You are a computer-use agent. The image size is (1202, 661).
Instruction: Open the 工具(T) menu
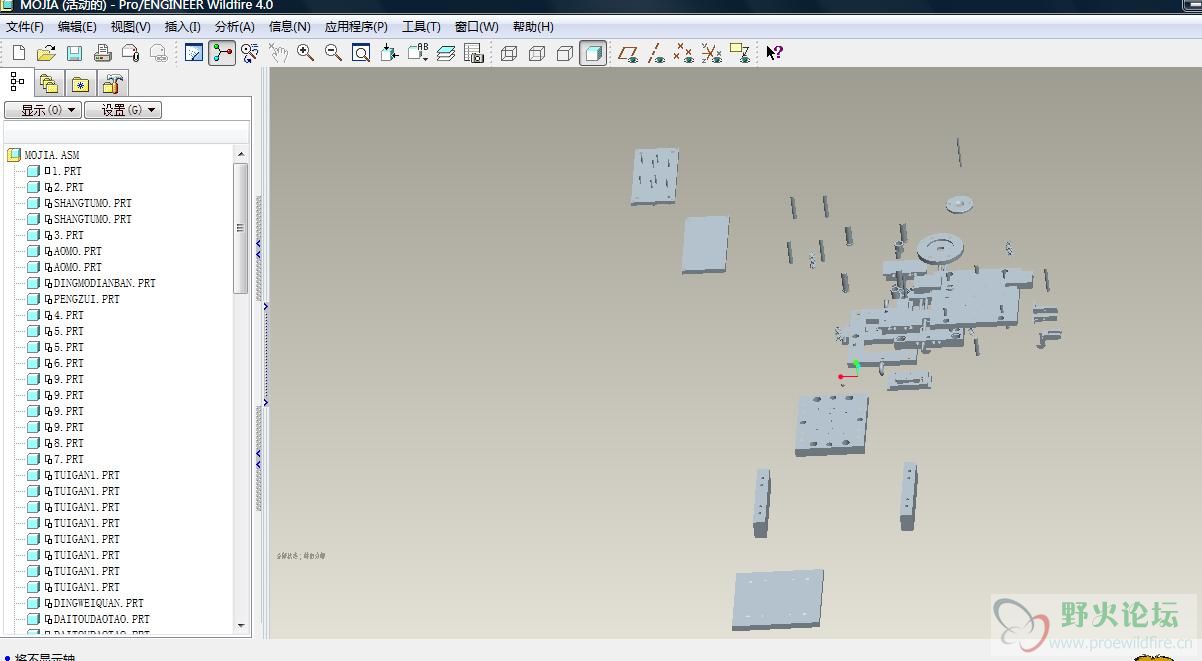pyautogui.click(x=421, y=27)
